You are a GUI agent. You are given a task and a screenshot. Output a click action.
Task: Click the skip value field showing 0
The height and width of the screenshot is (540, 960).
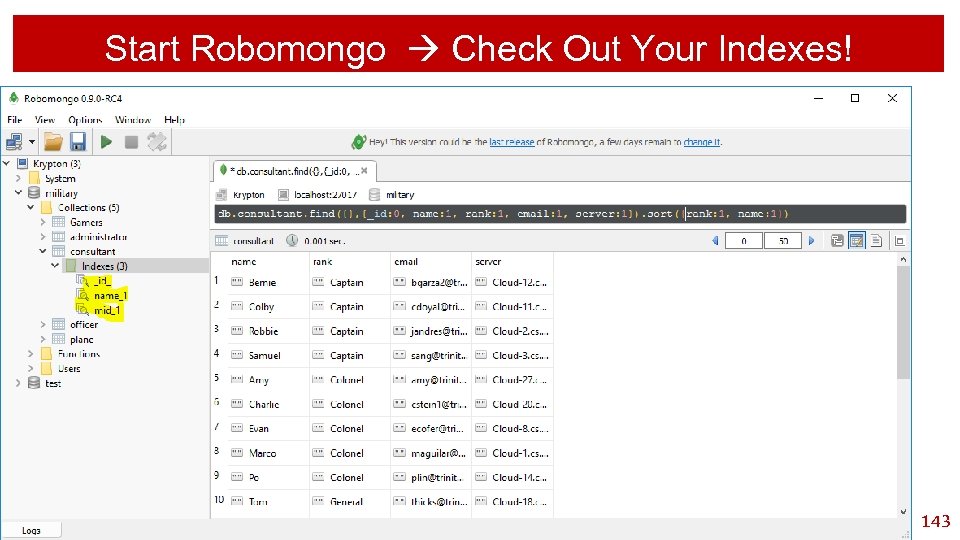tap(743, 241)
